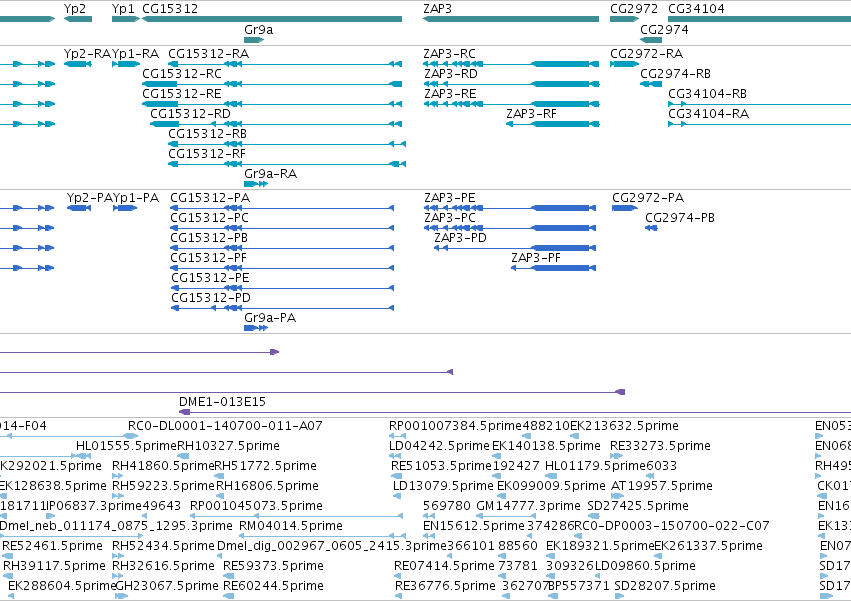Open protein 'ZAP3-PF'

[536, 258]
